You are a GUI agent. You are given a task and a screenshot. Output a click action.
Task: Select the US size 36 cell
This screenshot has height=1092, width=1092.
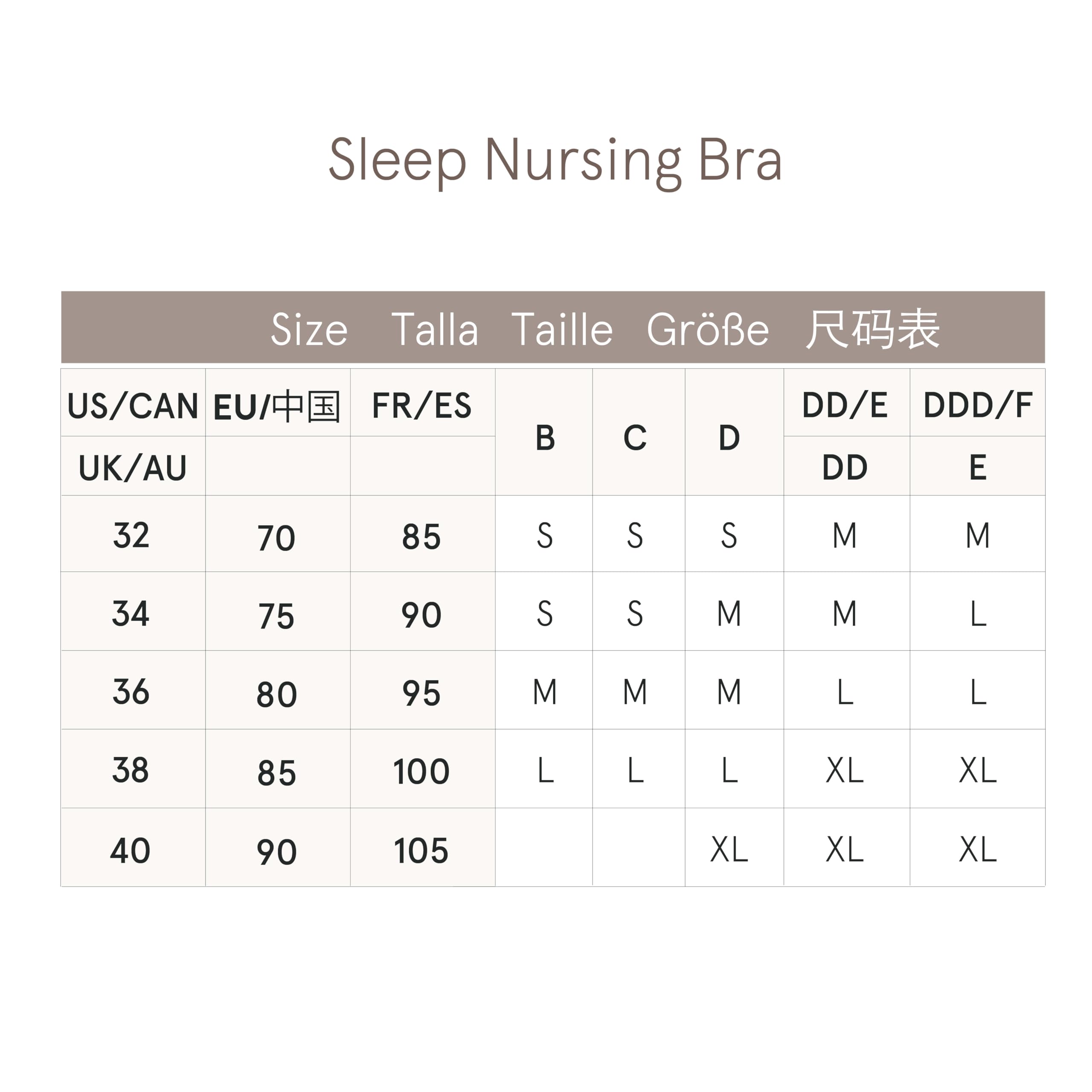[131, 691]
